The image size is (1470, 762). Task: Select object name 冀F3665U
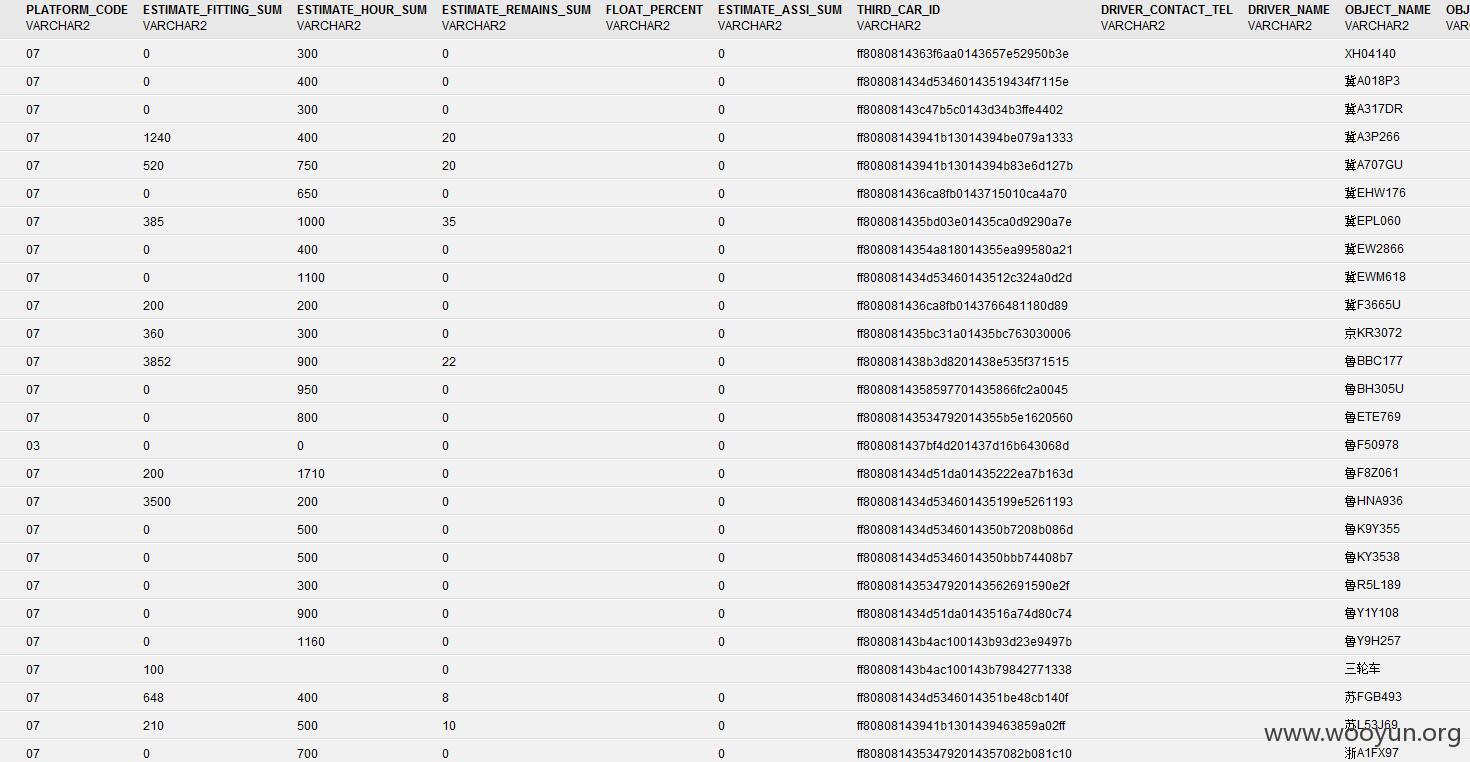coord(1373,306)
